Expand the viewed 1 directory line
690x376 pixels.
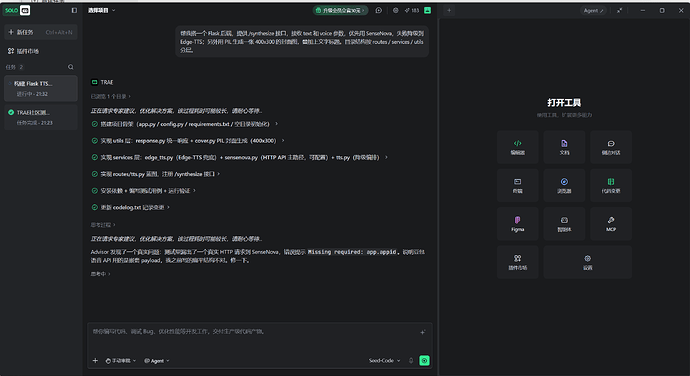click(110, 96)
